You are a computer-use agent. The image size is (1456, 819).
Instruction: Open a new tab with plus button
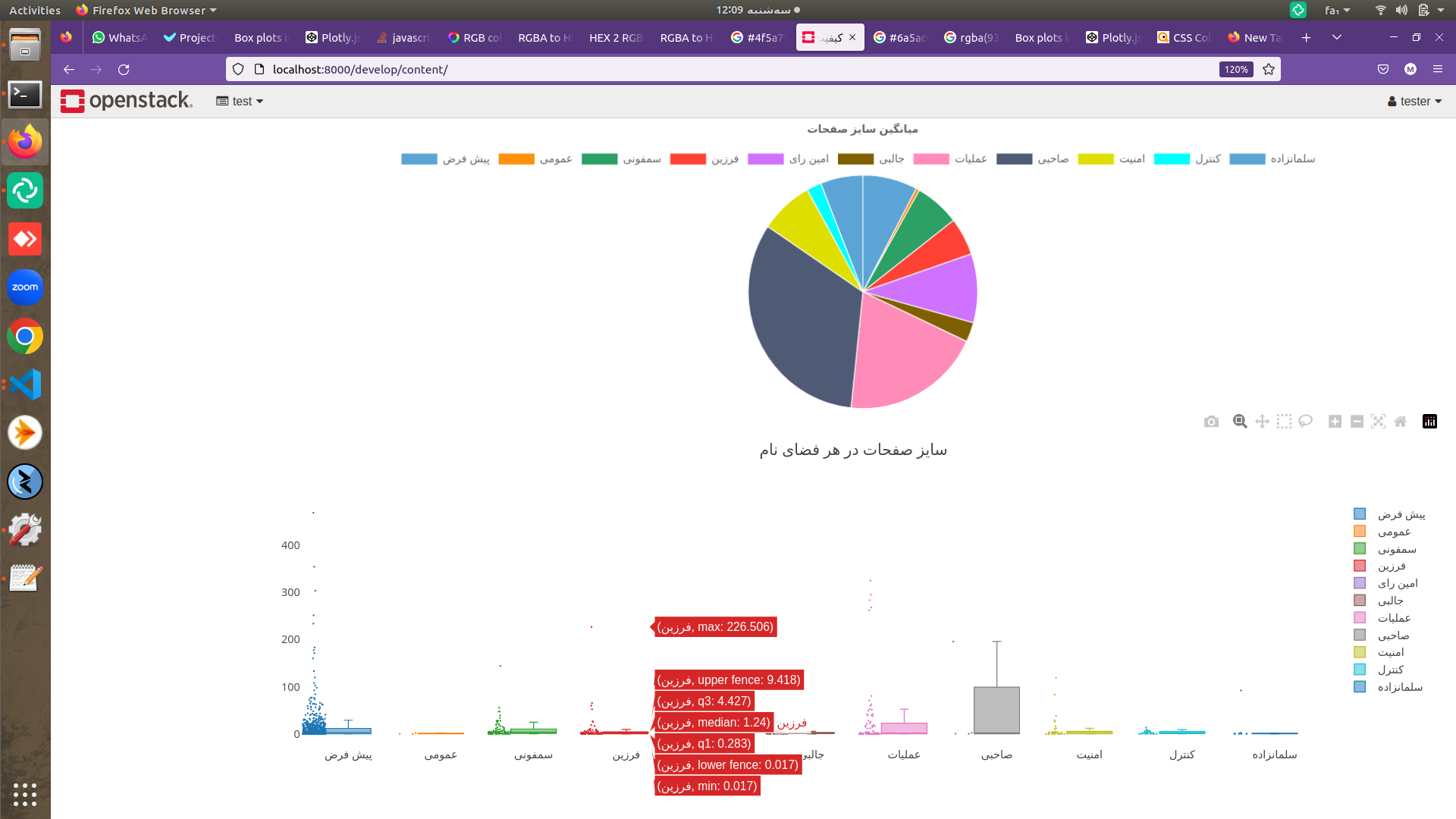coord(1306,37)
